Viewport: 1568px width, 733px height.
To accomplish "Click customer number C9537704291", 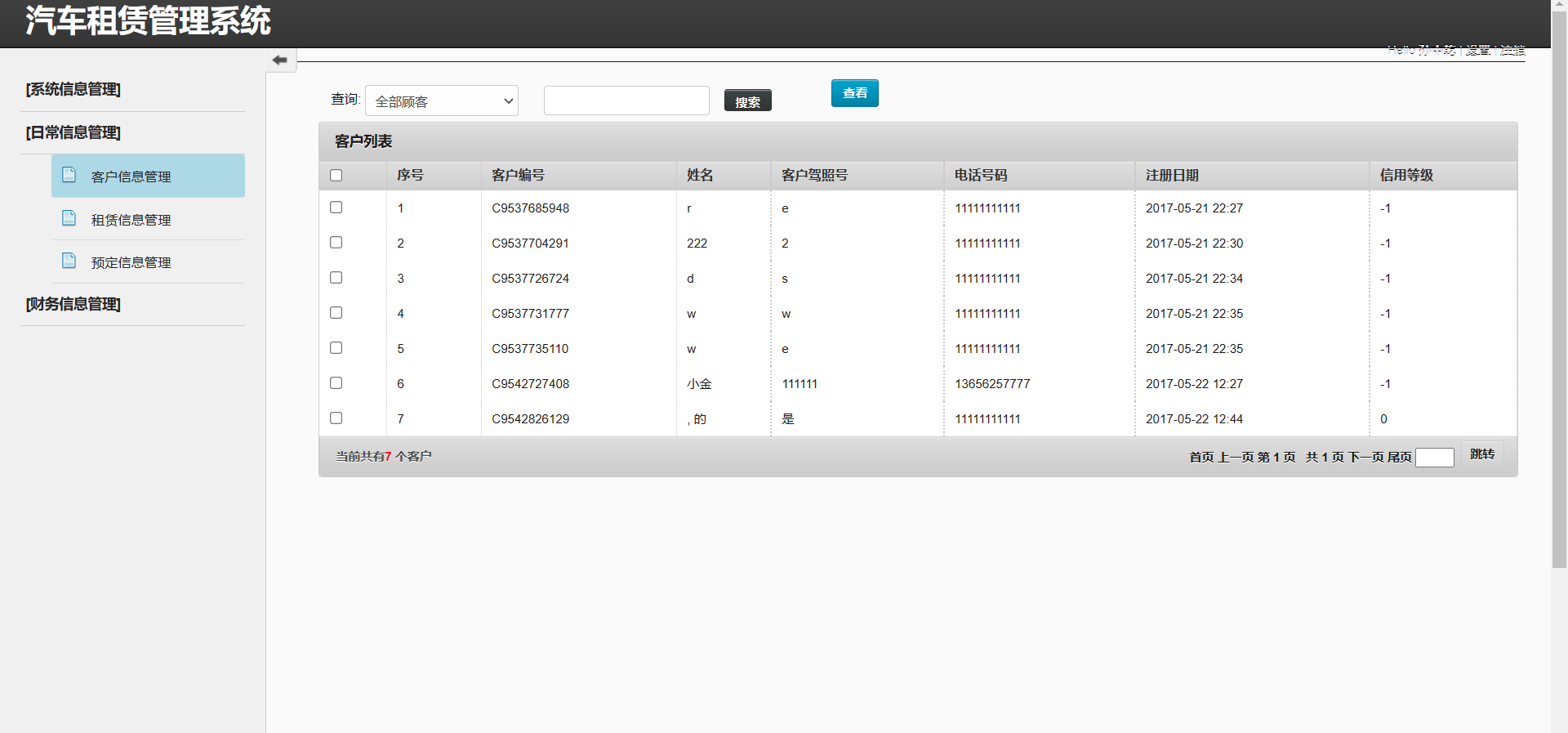I will pyautogui.click(x=530, y=244).
